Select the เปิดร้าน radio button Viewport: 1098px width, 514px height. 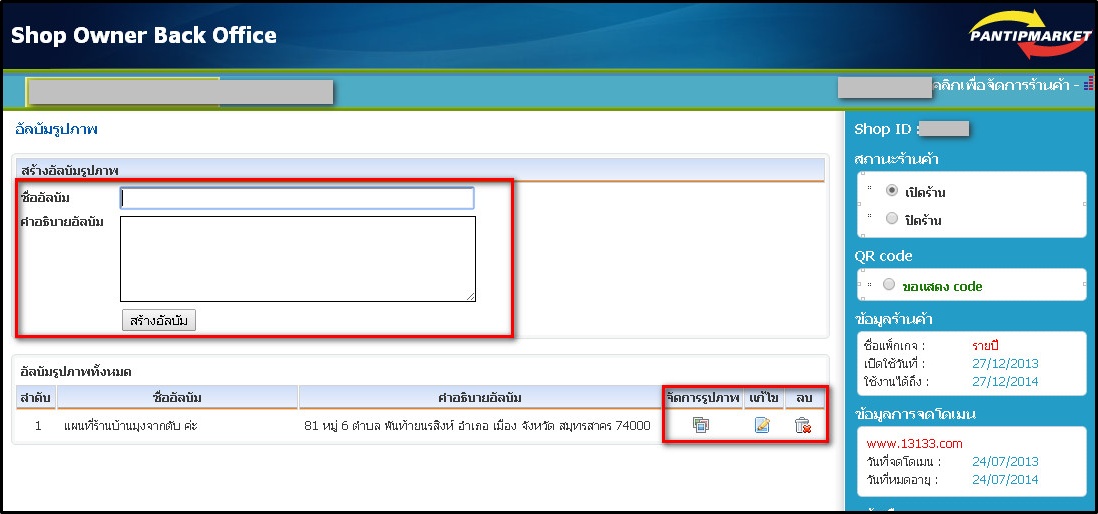pos(892,191)
